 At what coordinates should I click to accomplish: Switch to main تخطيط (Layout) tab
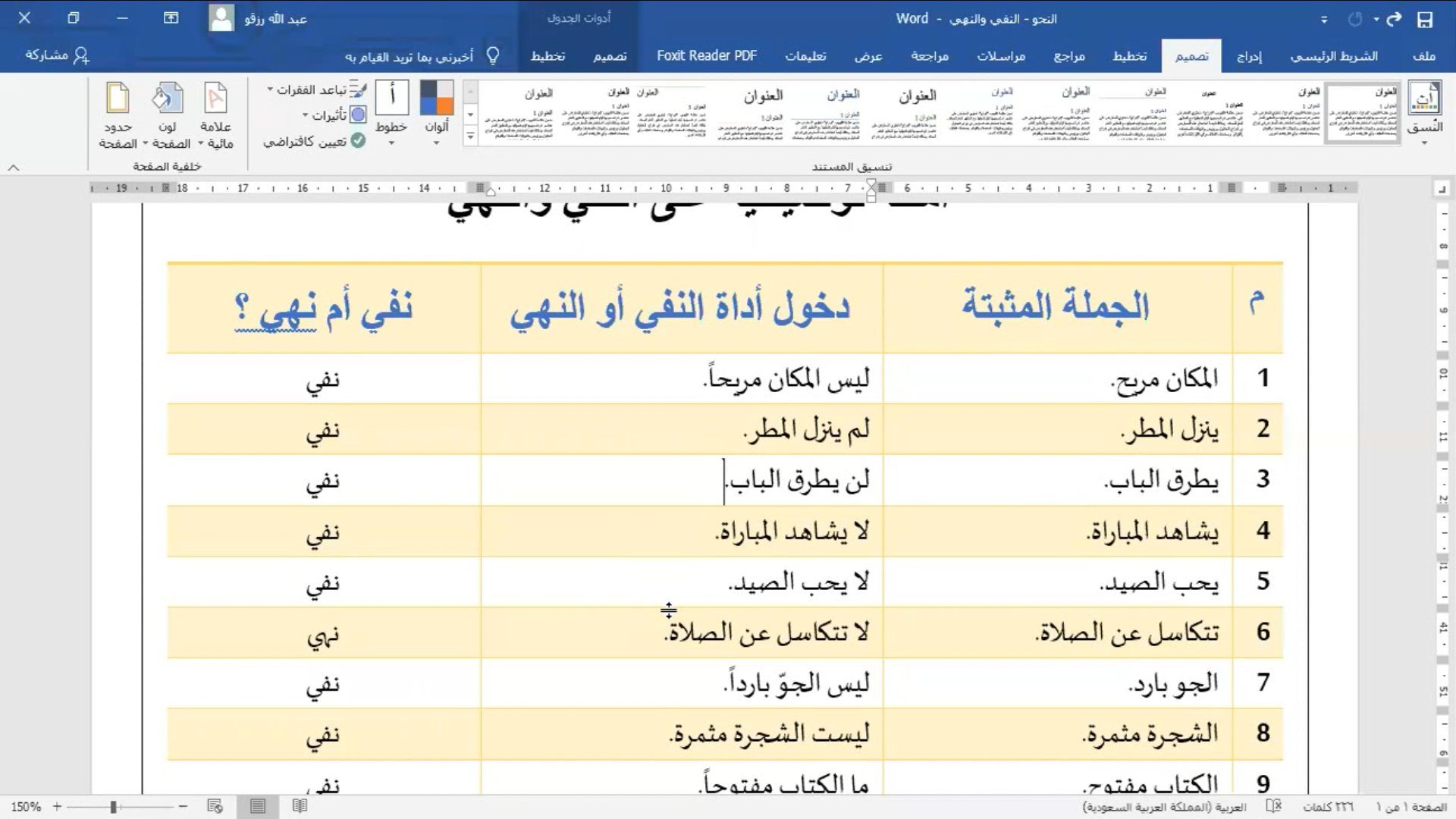[1130, 56]
